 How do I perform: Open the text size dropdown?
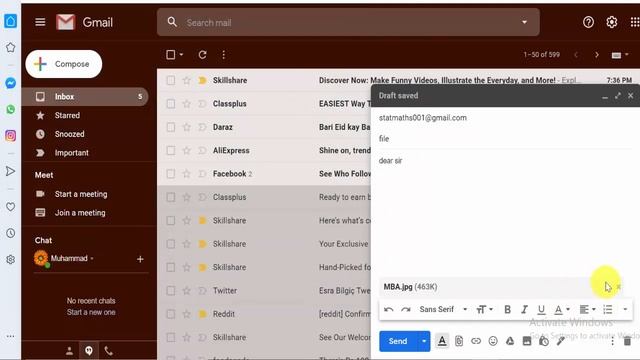[x=484, y=310]
